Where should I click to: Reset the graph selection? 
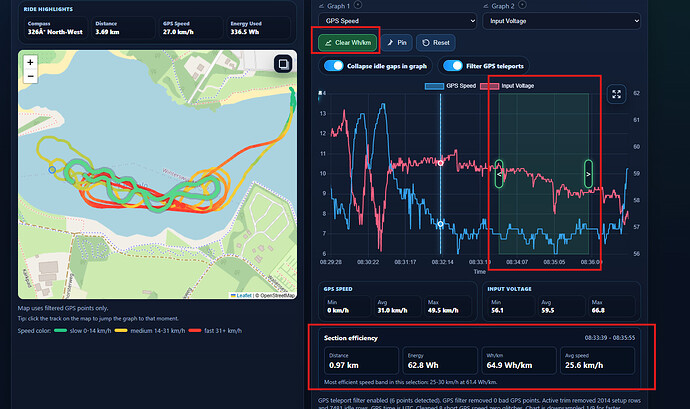pyautogui.click(x=436, y=43)
